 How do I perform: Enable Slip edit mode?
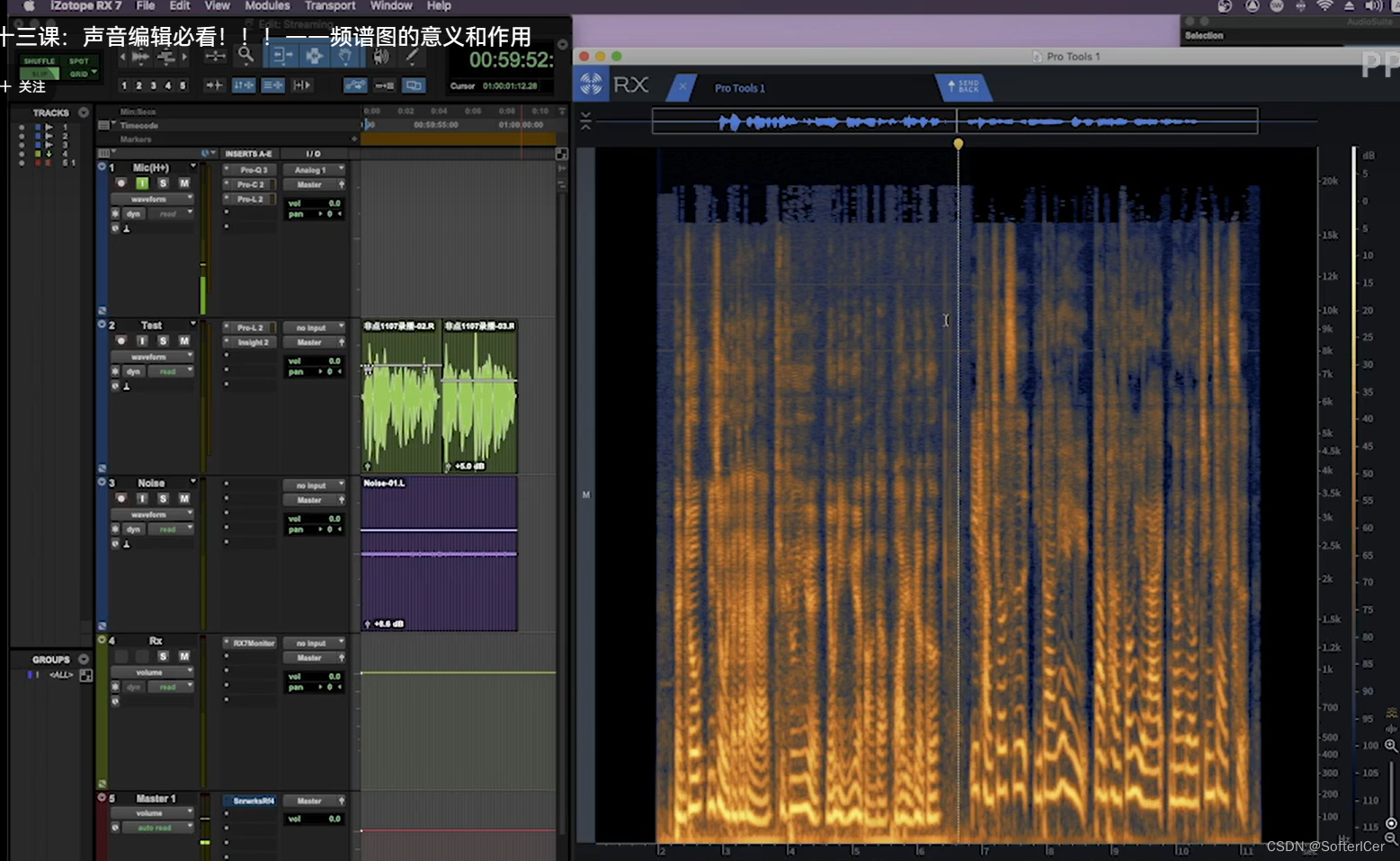pyautogui.click(x=40, y=74)
